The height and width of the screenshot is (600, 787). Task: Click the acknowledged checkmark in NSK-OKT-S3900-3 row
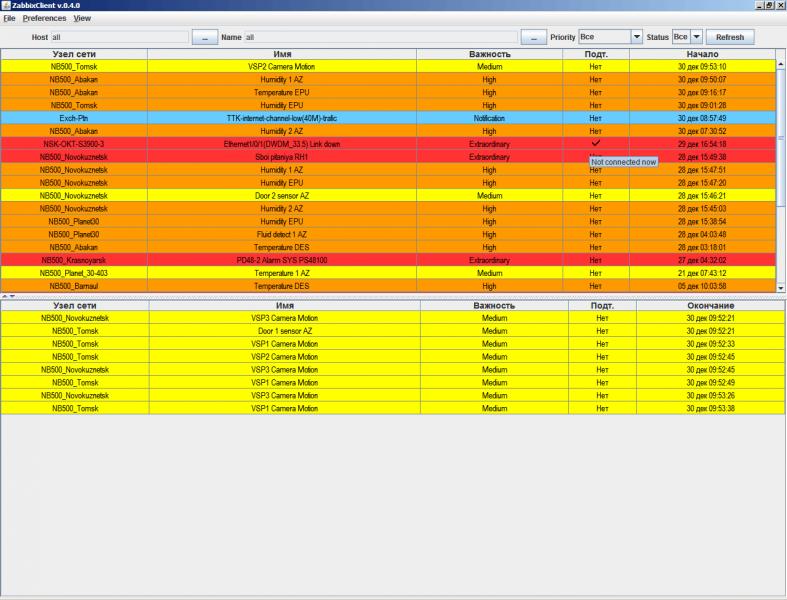tap(596, 143)
